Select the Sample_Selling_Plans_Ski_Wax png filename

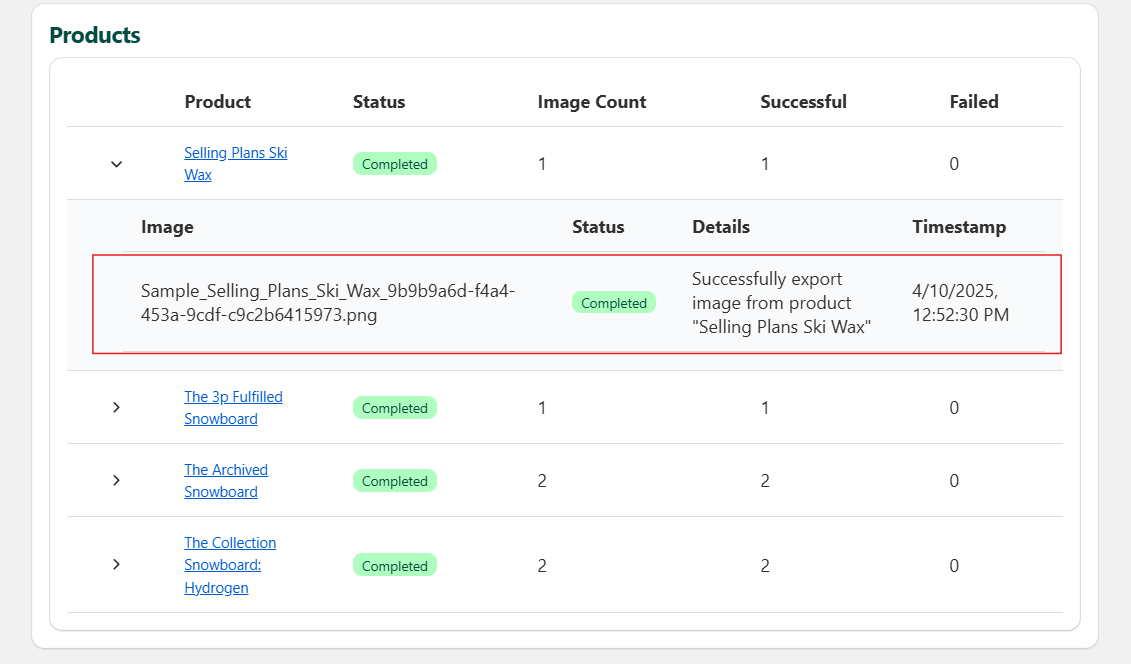328,303
